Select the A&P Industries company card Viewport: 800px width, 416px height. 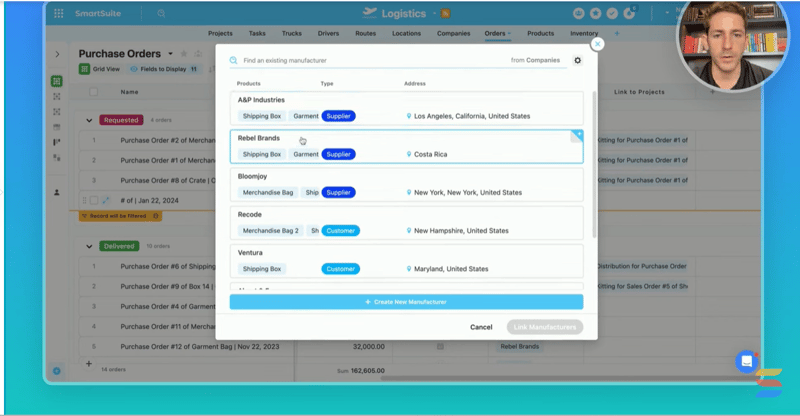coord(406,108)
